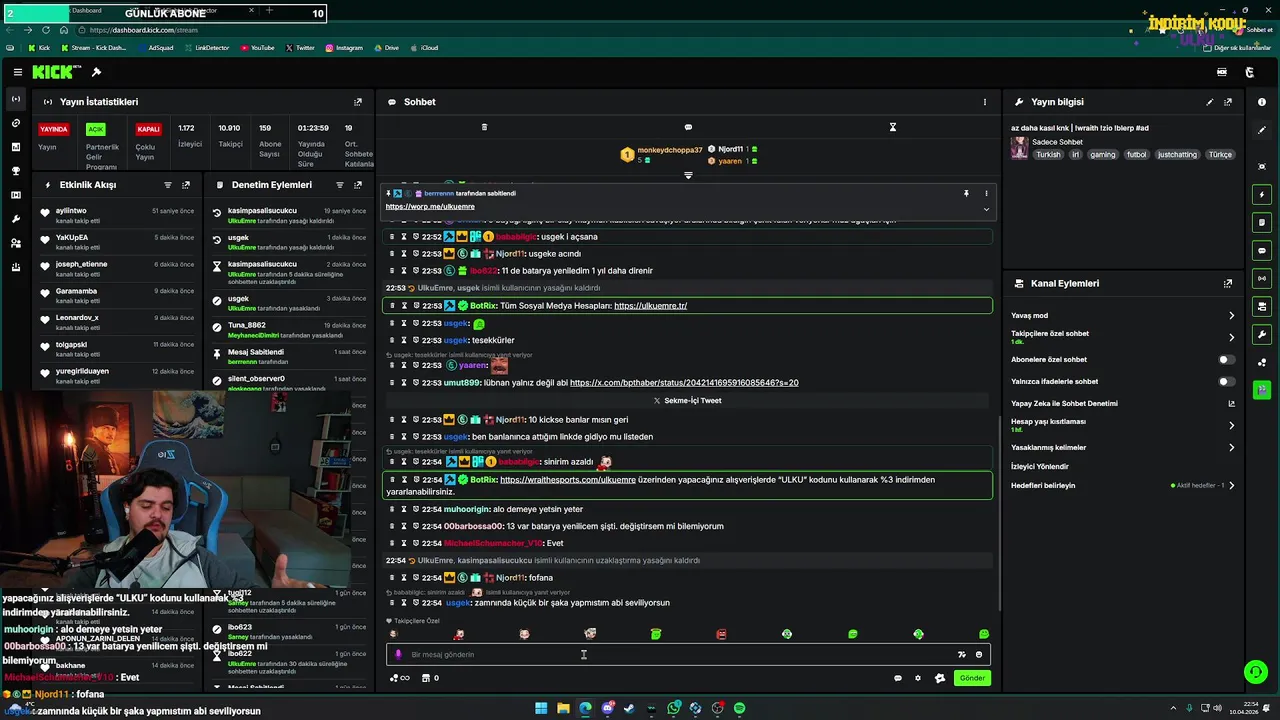Open the YouTube bookmark
The width and height of the screenshot is (1280, 720).
257,48
